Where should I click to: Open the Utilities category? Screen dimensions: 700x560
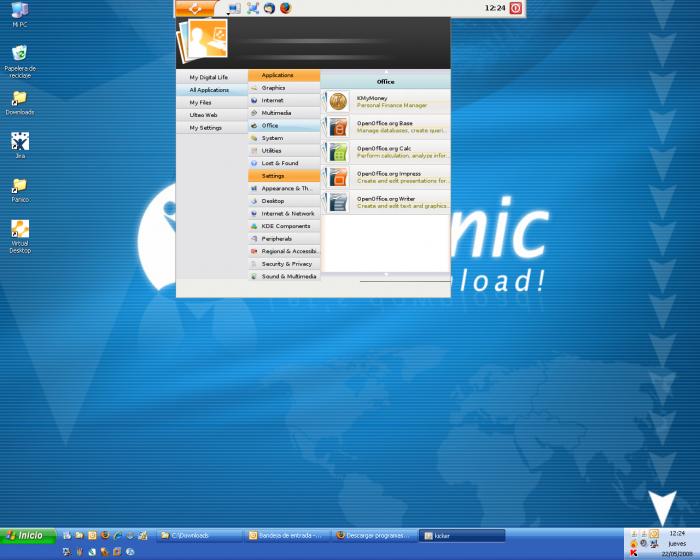[x=284, y=150]
